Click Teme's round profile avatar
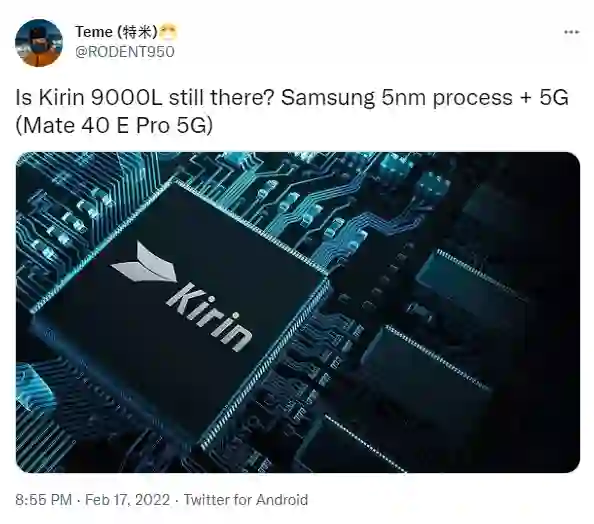This screenshot has width=594, height=524. [x=39, y=43]
